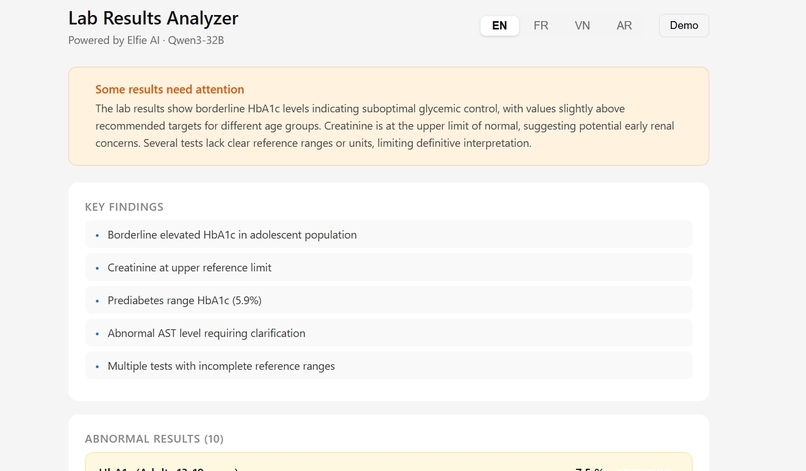This screenshot has height=471, width=806.
Task: Click the ABNORMAL RESULTS (10) heading
Action: point(154,439)
